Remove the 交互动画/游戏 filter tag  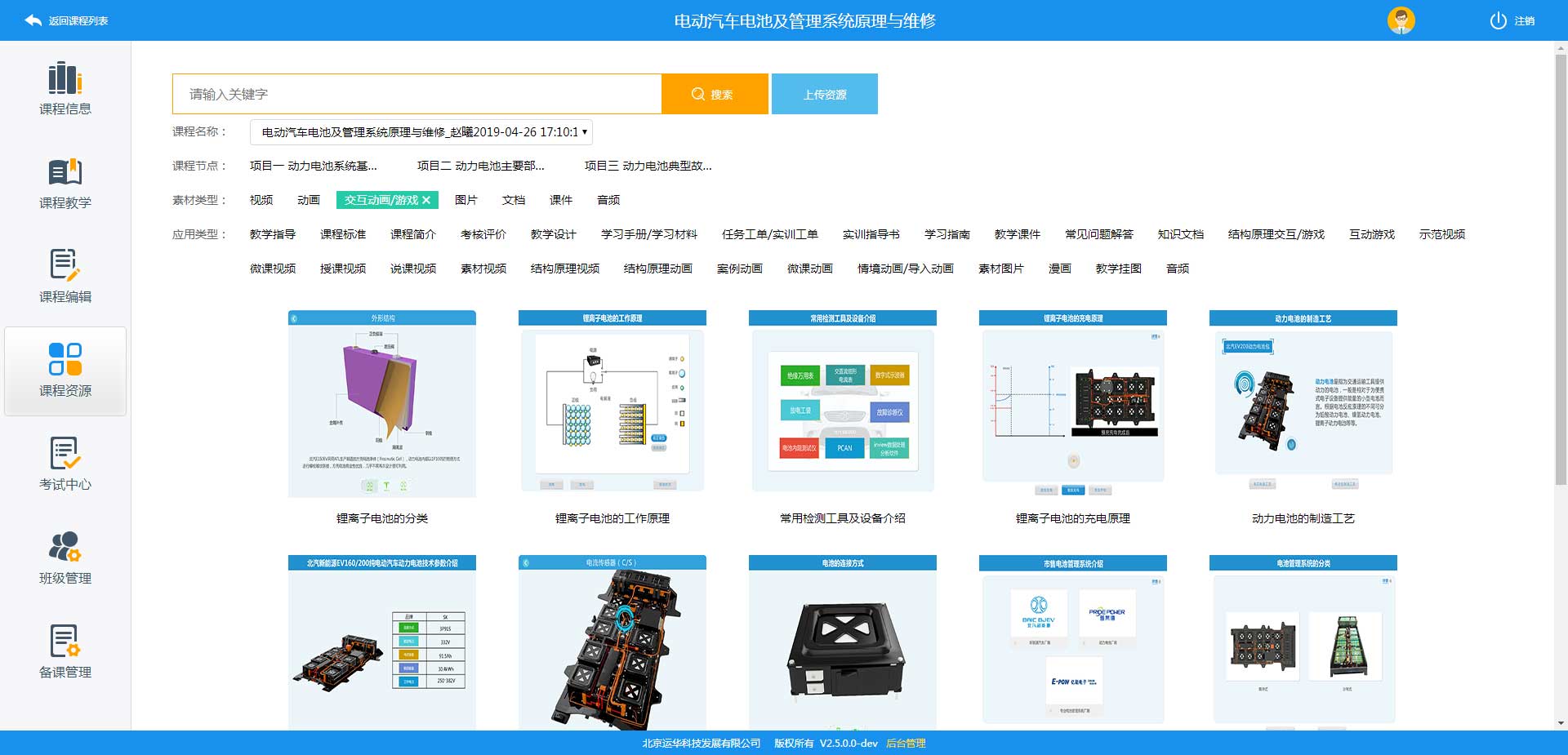point(426,200)
